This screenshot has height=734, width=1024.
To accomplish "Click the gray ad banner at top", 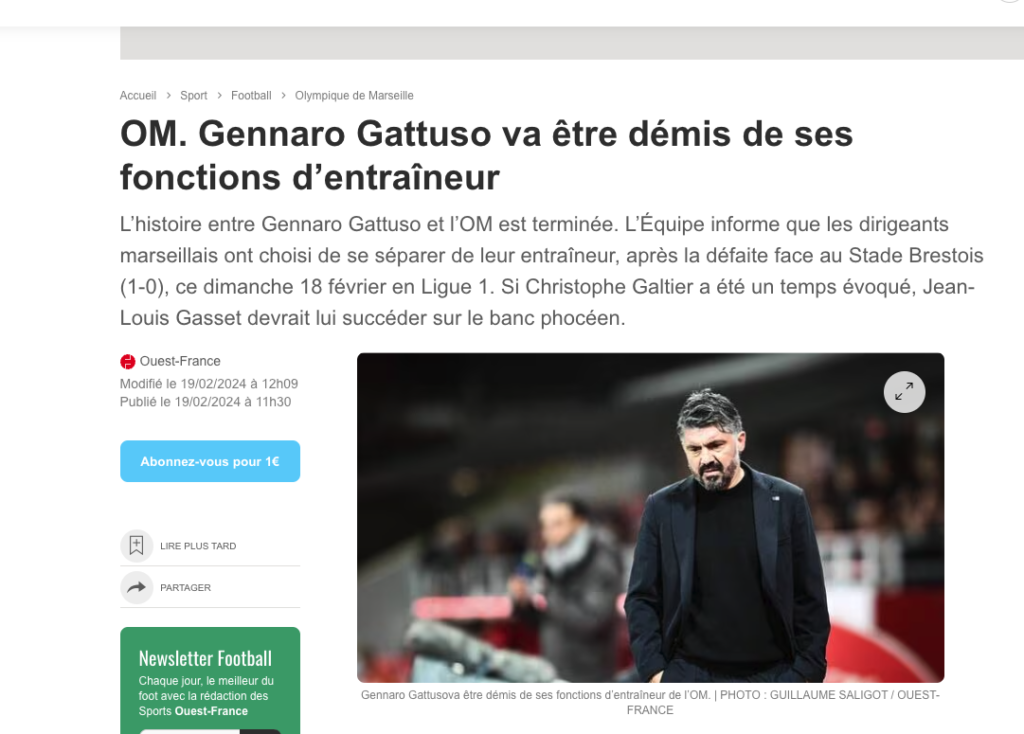I will 571,43.
